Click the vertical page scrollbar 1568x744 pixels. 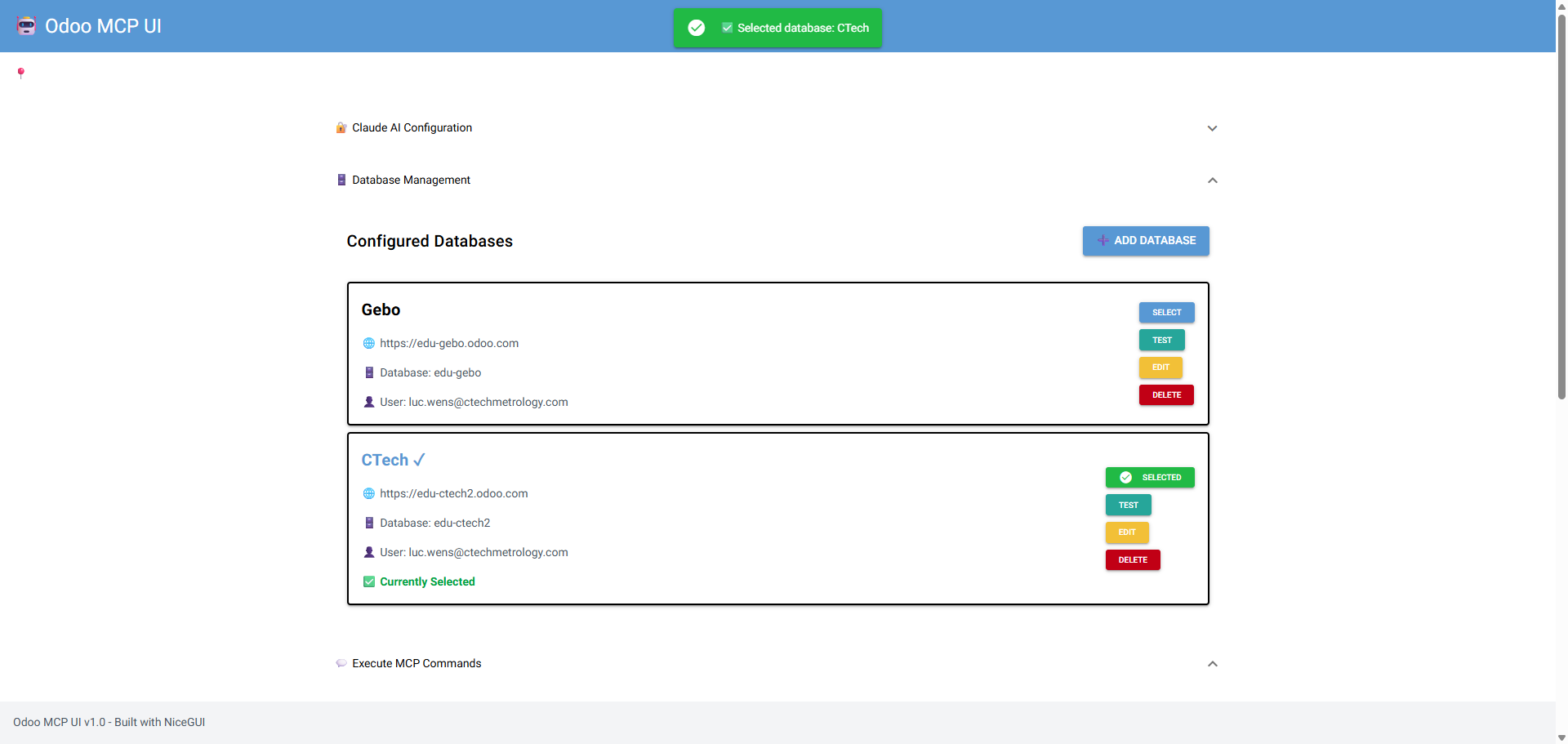(1561, 204)
